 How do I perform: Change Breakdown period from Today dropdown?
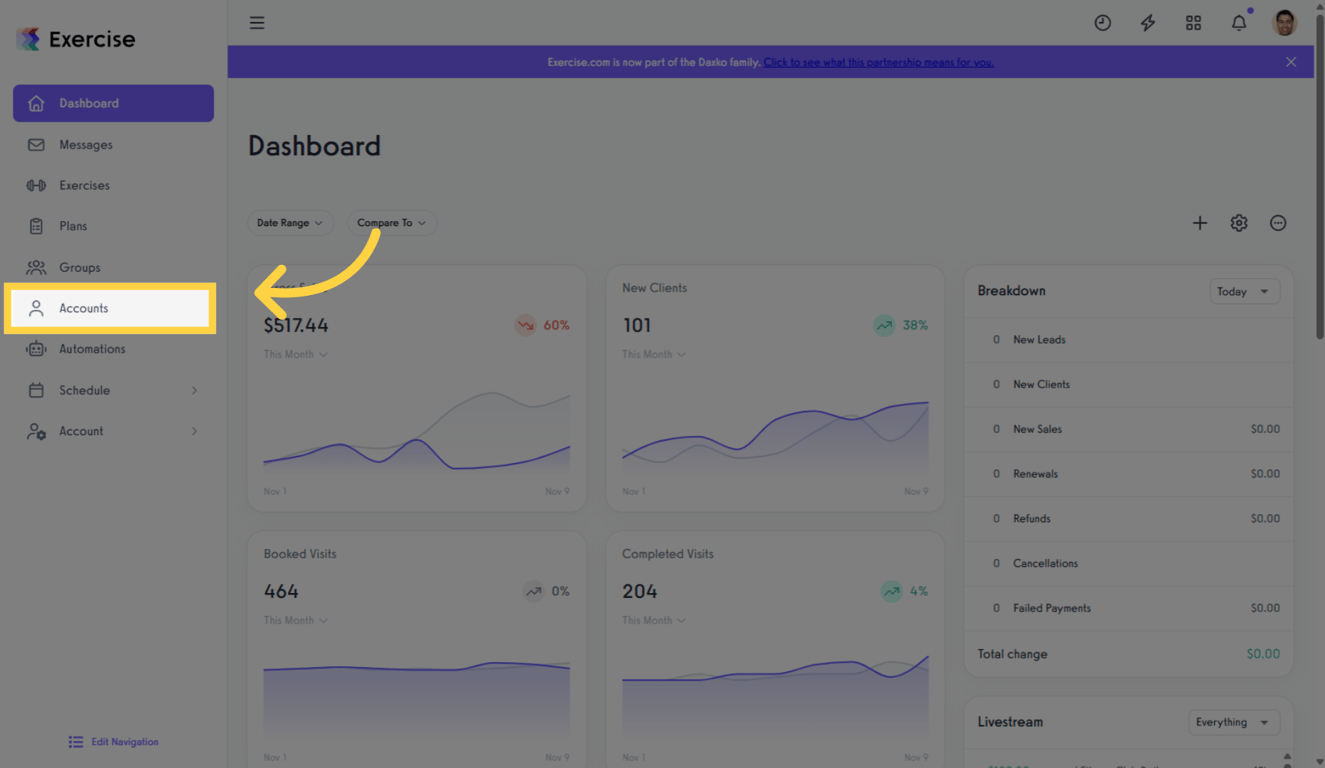(1244, 291)
